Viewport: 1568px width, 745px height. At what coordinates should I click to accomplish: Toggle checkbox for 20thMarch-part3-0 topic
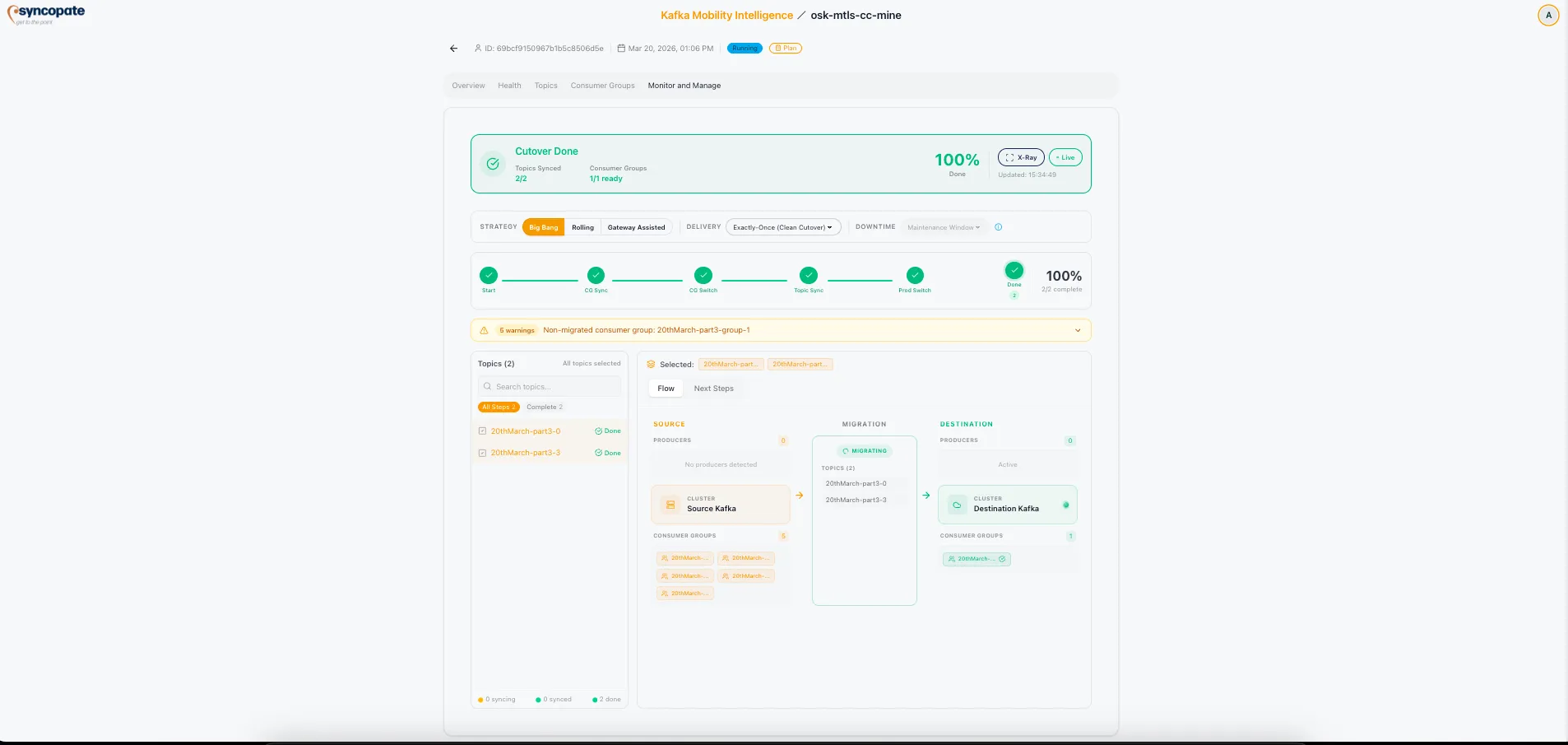pos(482,431)
